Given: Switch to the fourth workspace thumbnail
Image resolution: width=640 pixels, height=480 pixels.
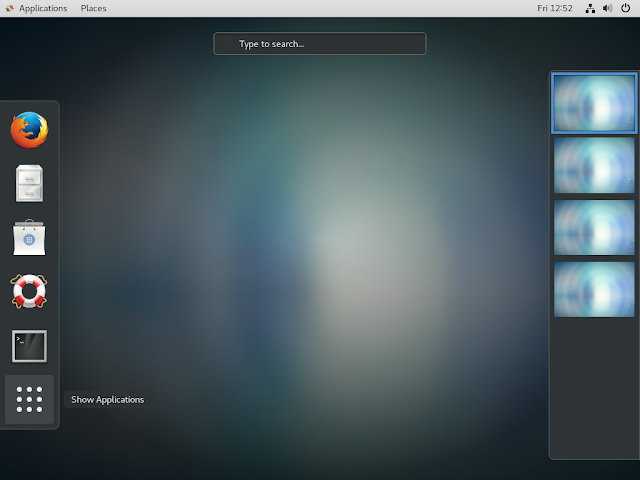Looking at the screenshot, I should (594, 289).
